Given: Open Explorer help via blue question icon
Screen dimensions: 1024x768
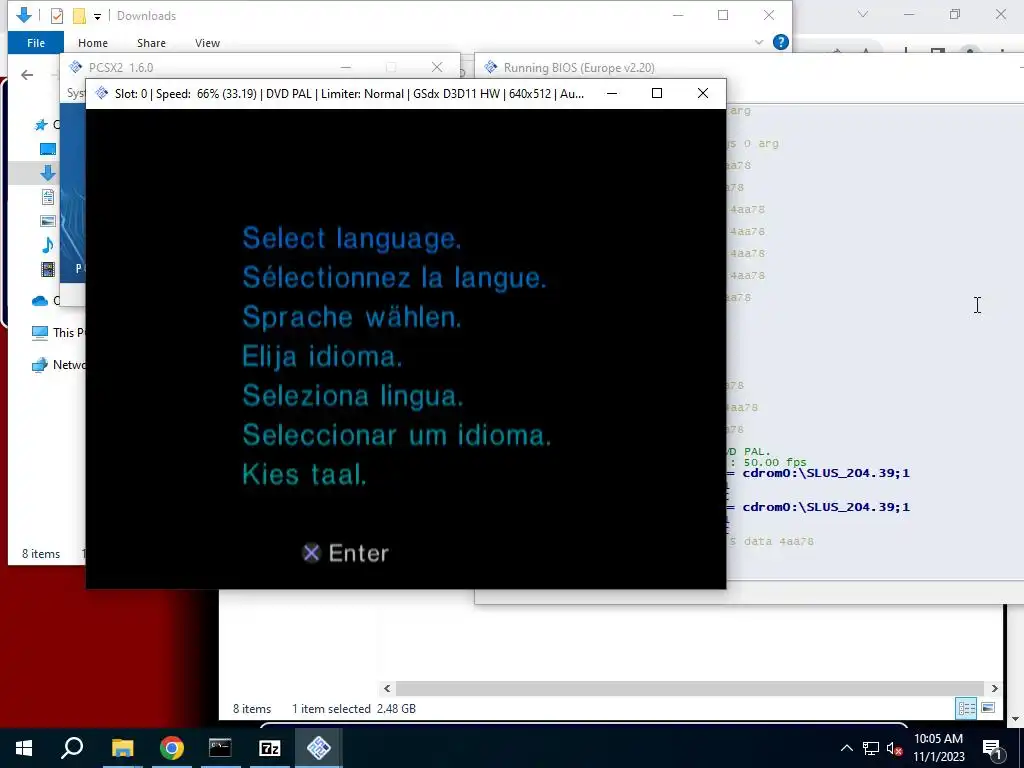Looking at the screenshot, I should point(780,42).
